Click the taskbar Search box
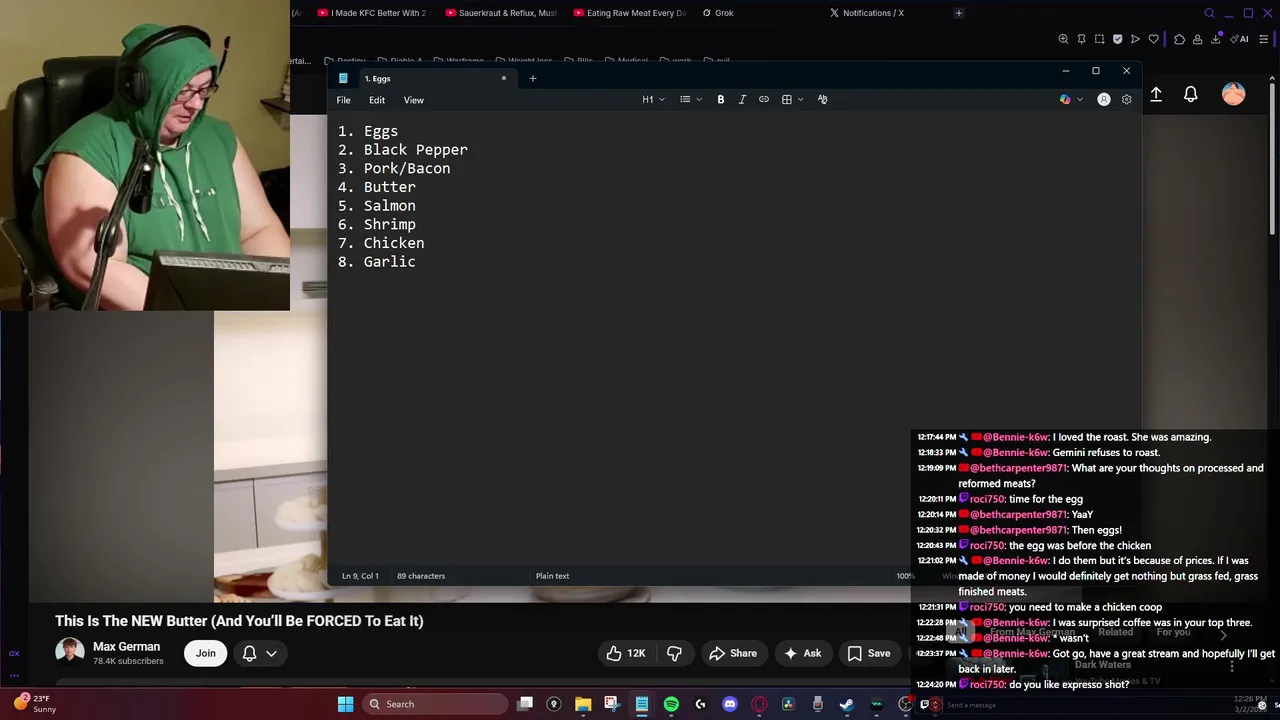This screenshot has width=1280, height=720. pos(434,704)
